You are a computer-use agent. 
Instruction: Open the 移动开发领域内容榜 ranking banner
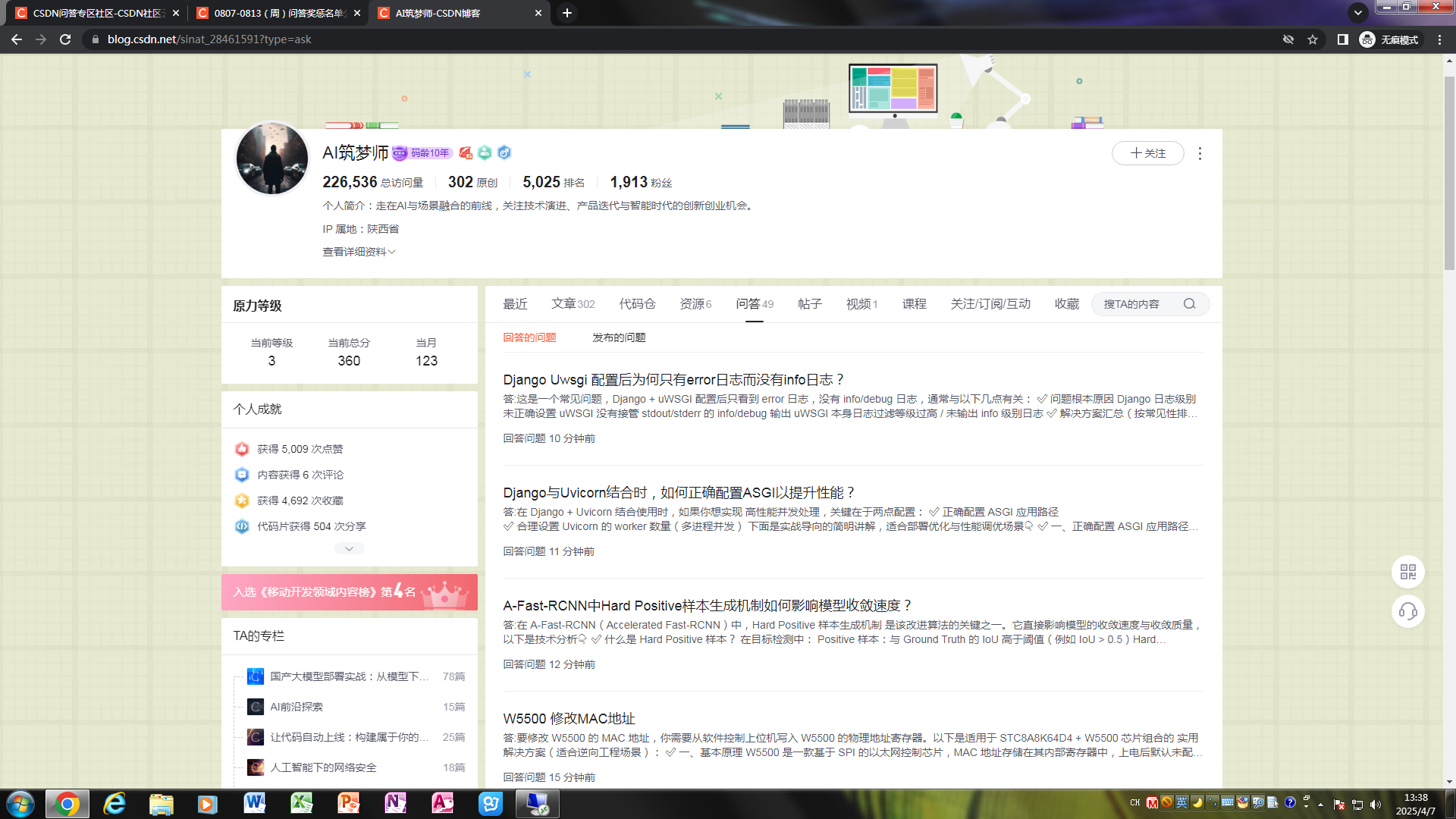pos(350,592)
